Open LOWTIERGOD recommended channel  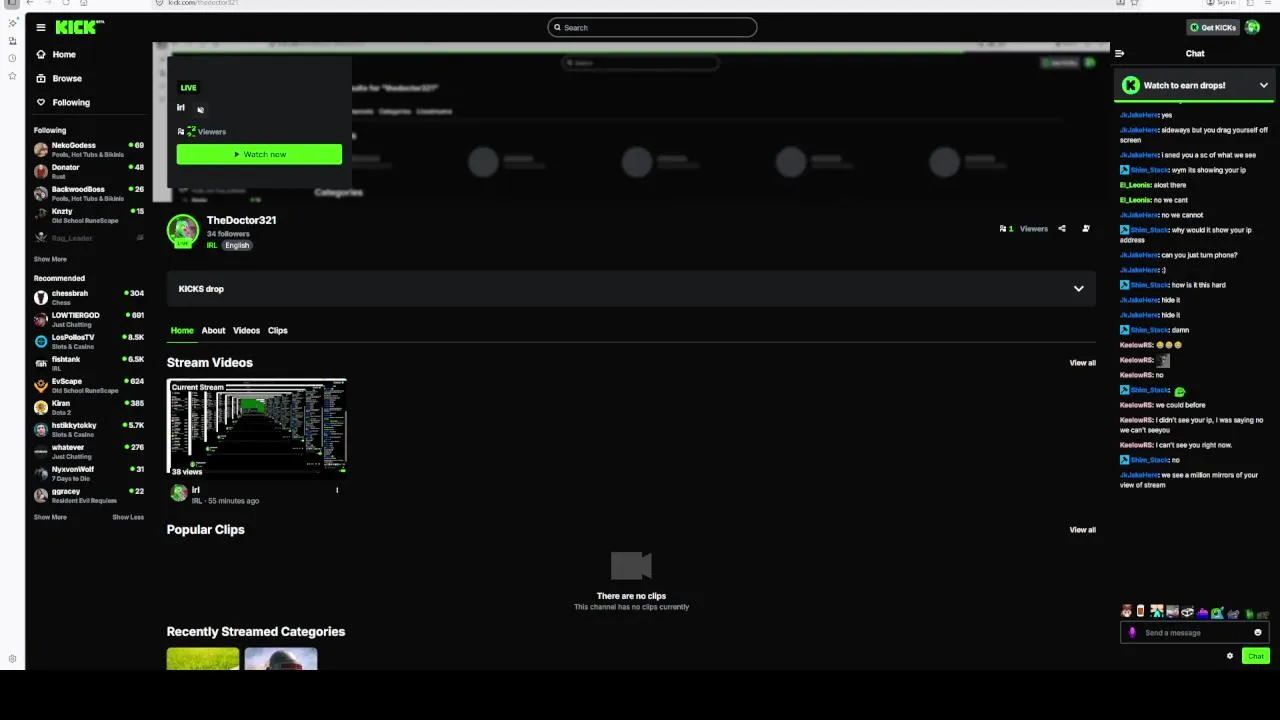coord(89,319)
